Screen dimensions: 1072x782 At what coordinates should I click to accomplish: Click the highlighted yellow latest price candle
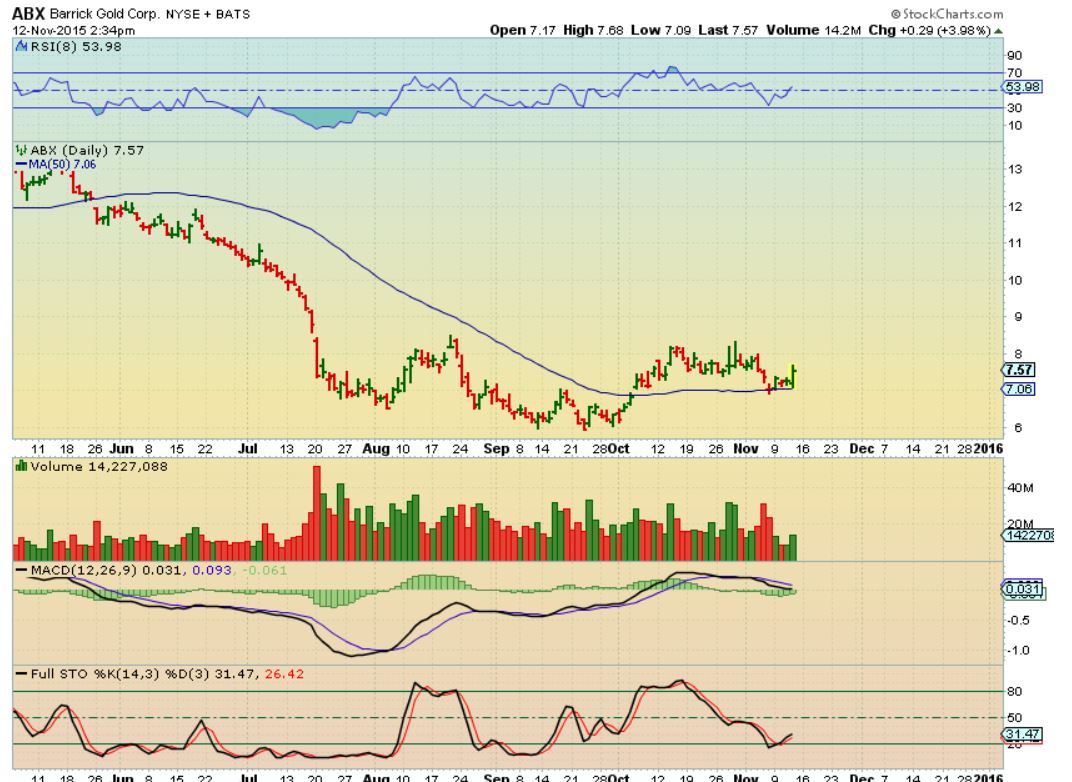(793, 373)
